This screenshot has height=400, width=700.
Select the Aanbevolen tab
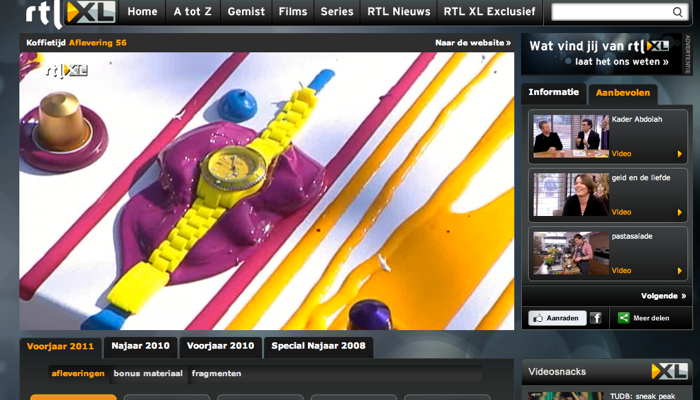click(623, 93)
